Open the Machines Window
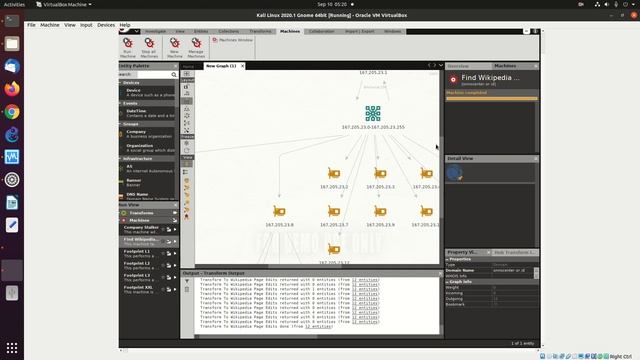640x360 pixels. pyautogui.click(x=233, y=40)
